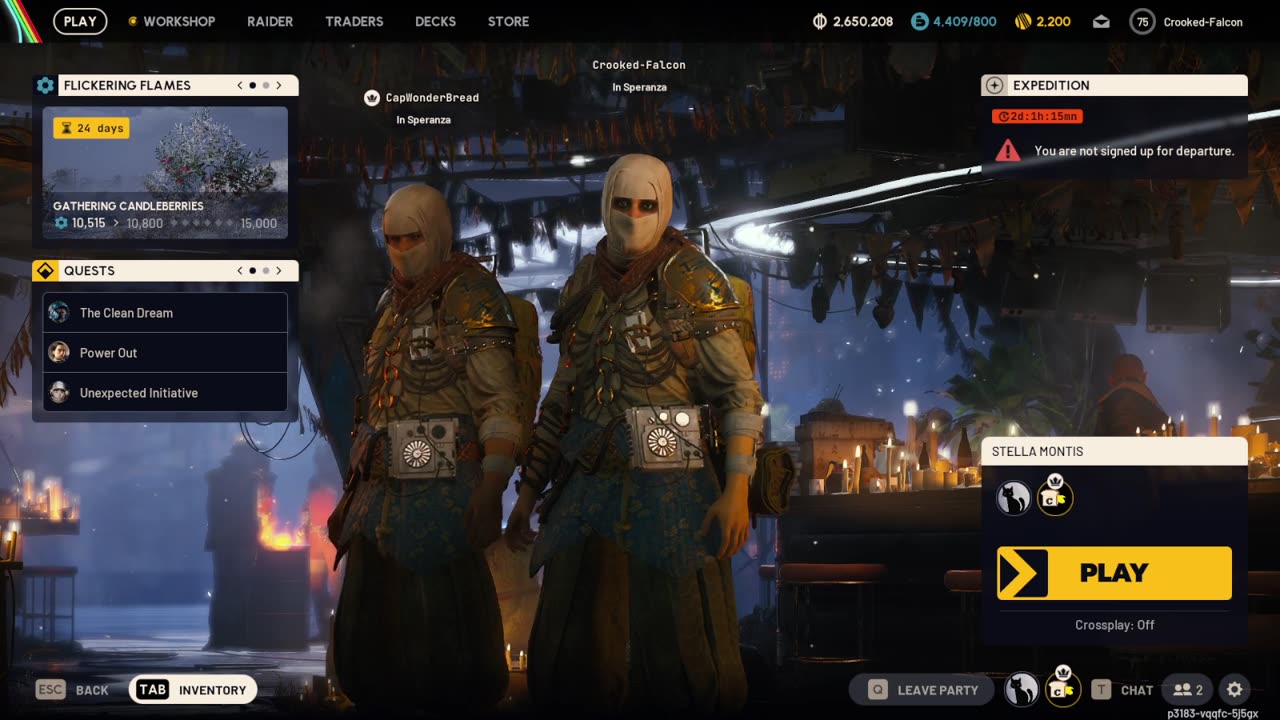
Task: Click the red warning triangle icon
Action: [x=1008, y=150]
